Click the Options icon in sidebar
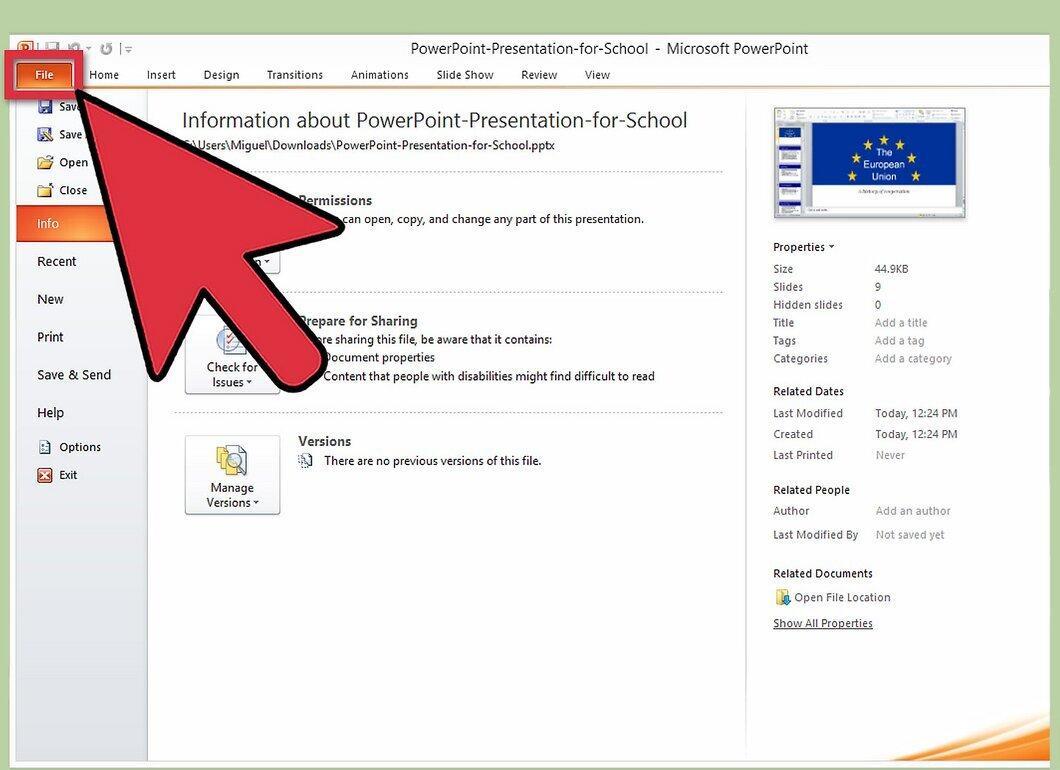The height and width of the screenshot is (770, 1060). (45, 447)
